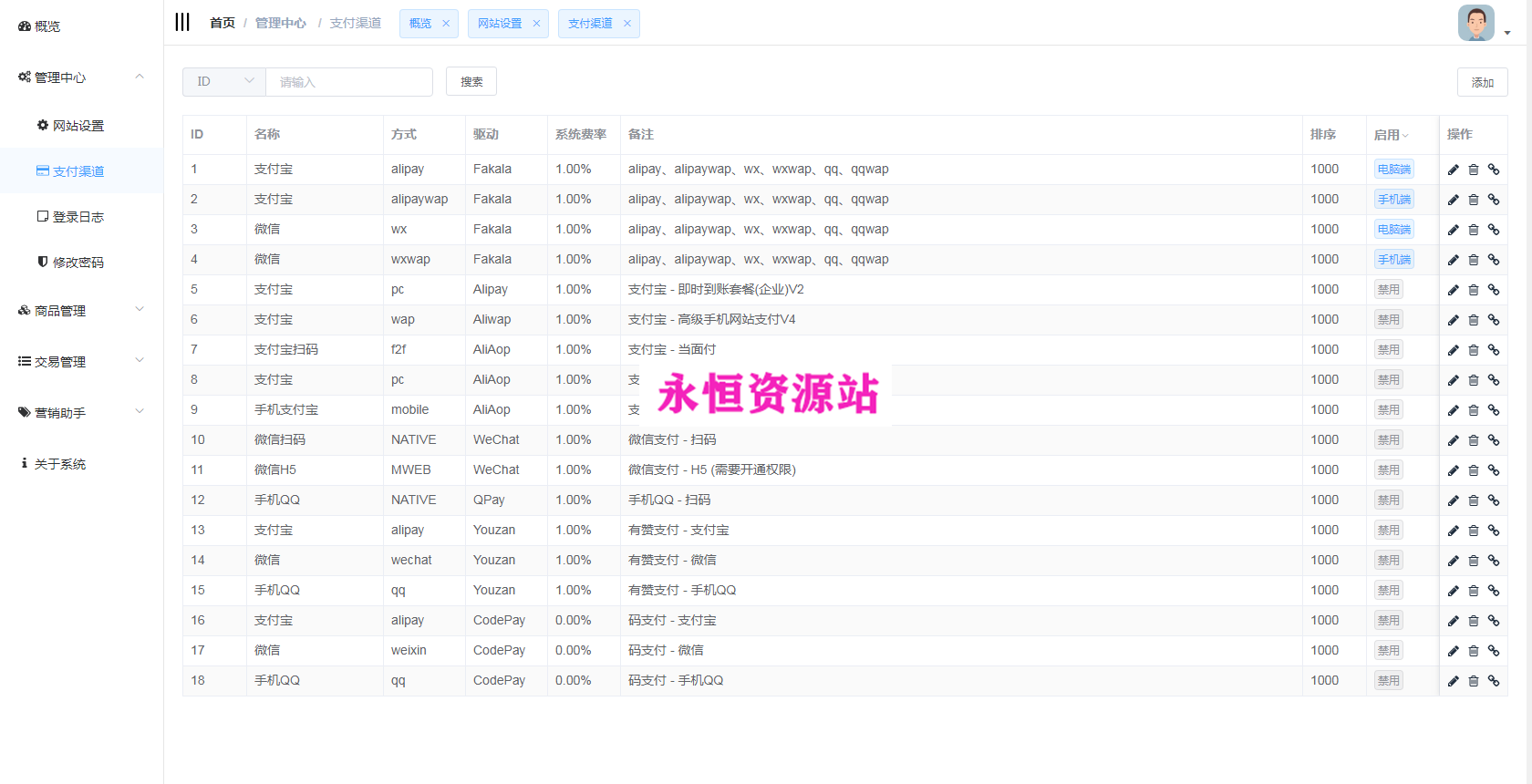Expand the 商品管理 sidebar menu
The image size is (1532, 784).
click(81, 311)
